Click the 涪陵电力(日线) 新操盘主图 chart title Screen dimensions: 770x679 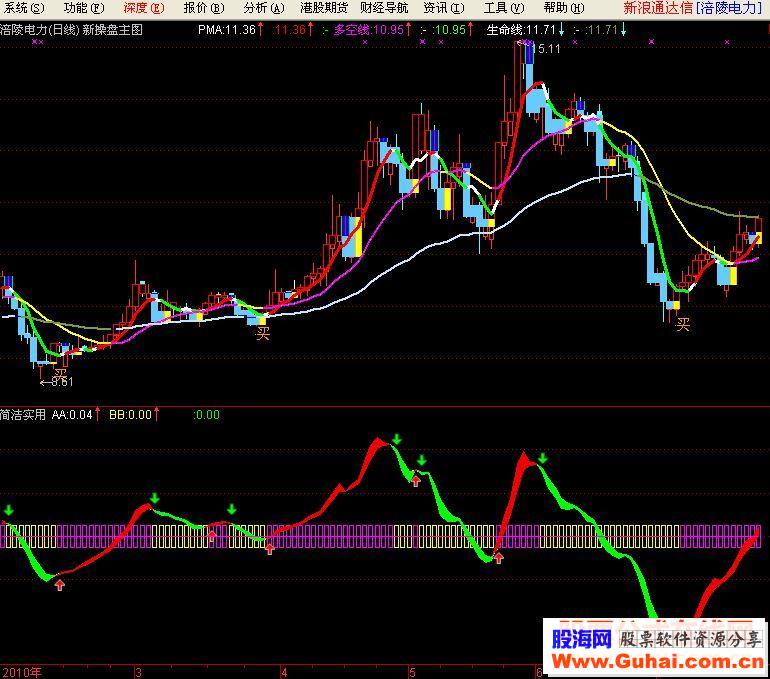[72, 30]
